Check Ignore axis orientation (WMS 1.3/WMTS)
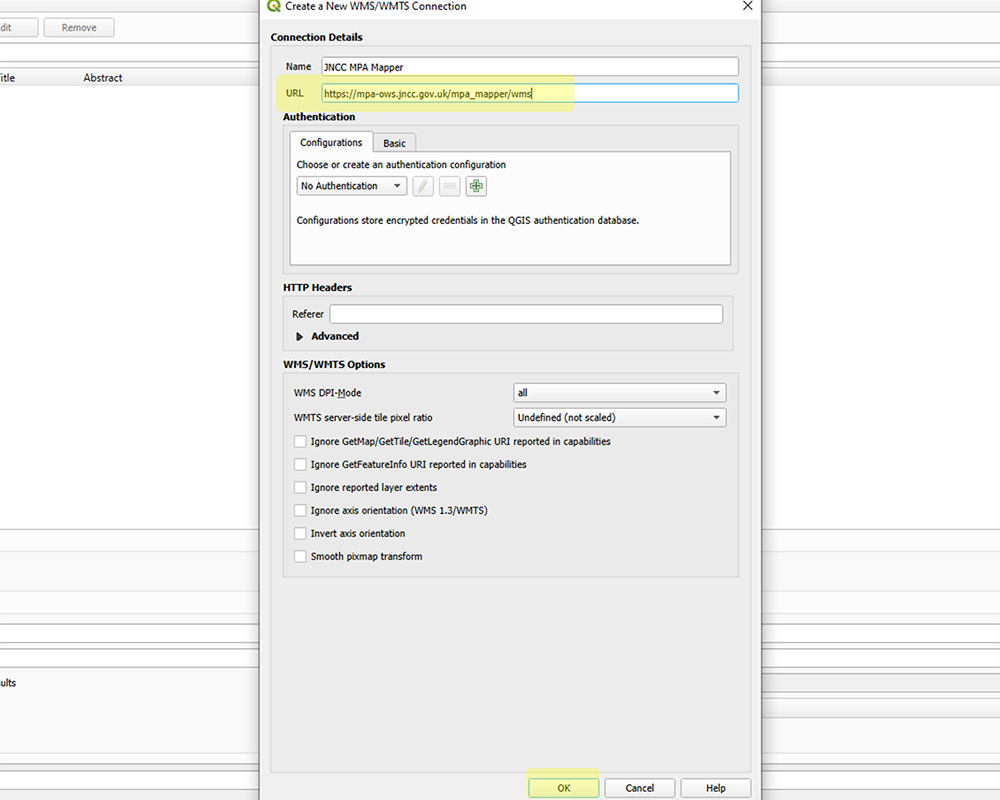Screen dimensions: 1000x800 [x=301, y=510]
